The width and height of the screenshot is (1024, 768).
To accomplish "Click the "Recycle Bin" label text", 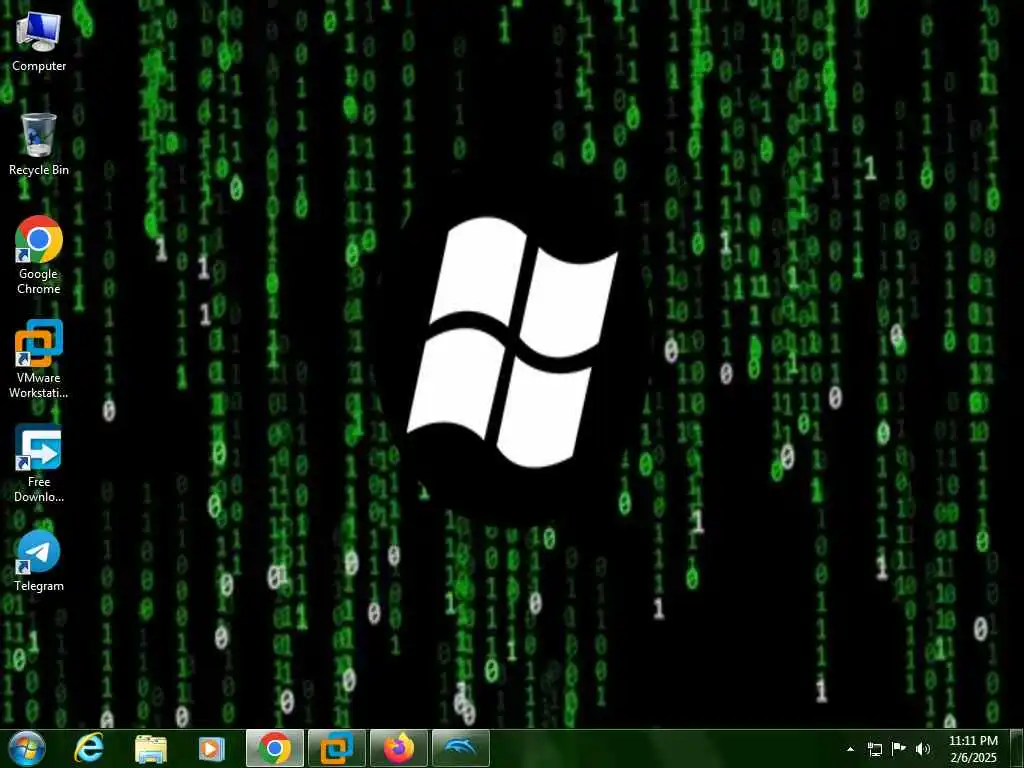I will pyautogui.click(x=39, y=170).
